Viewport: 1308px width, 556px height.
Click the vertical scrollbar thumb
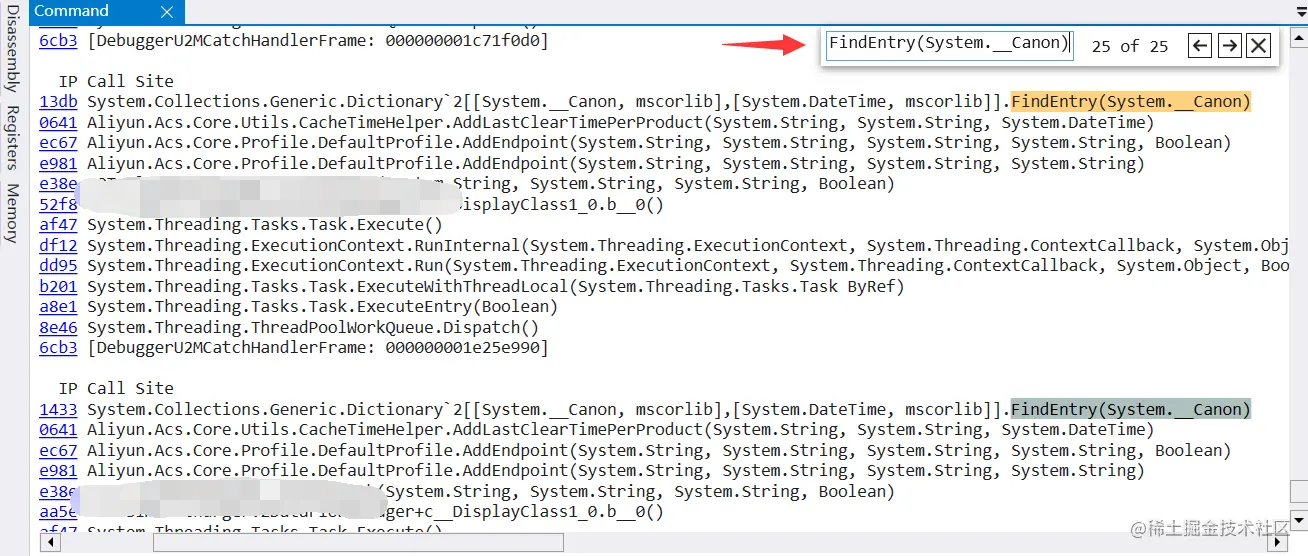coord(1298,491)
